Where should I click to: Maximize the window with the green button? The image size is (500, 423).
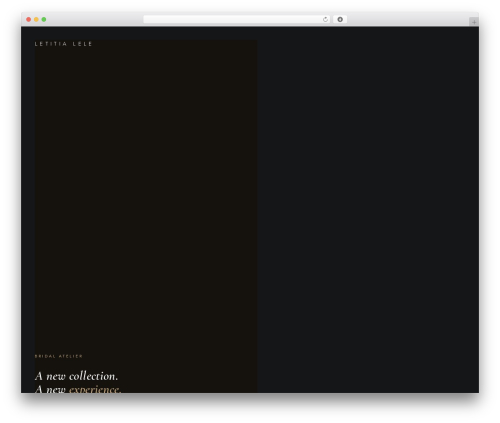pyautogui.click(x=44, y=20)
